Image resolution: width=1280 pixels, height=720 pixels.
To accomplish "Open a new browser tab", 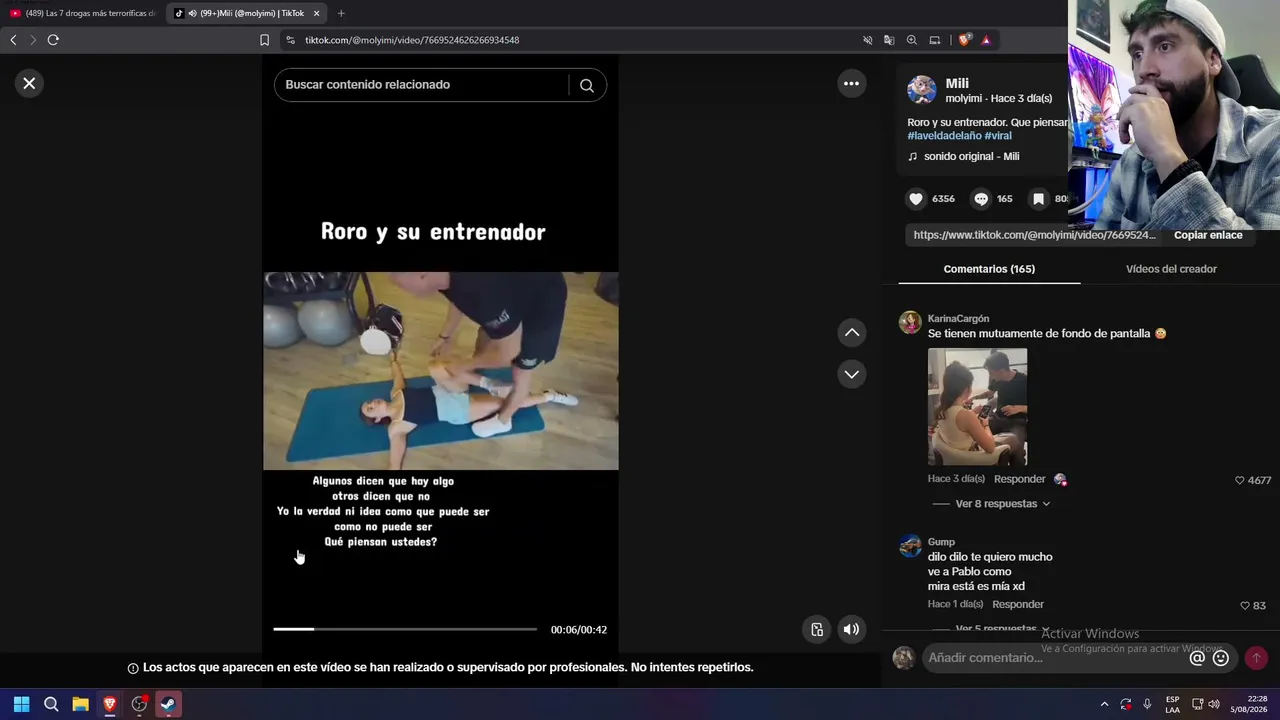I will [x=341, y=13].
